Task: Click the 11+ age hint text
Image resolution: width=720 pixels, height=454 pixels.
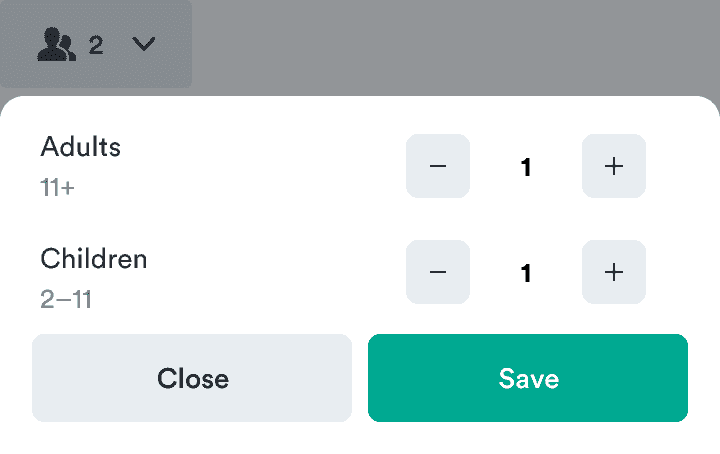Action: pos(58,187)
